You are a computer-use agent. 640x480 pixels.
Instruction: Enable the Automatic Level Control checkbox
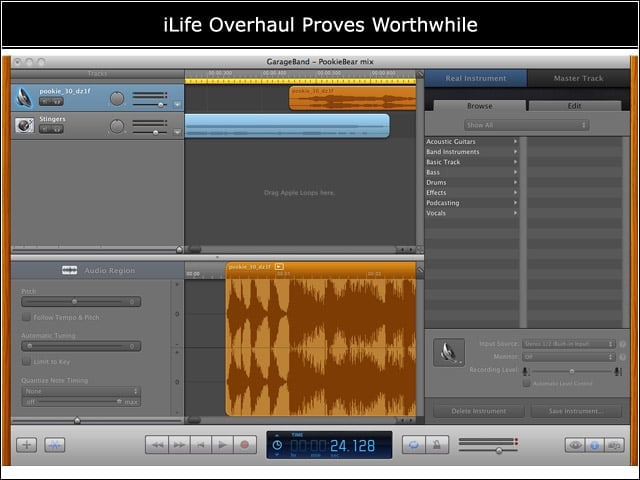click(x=527, y=383)
